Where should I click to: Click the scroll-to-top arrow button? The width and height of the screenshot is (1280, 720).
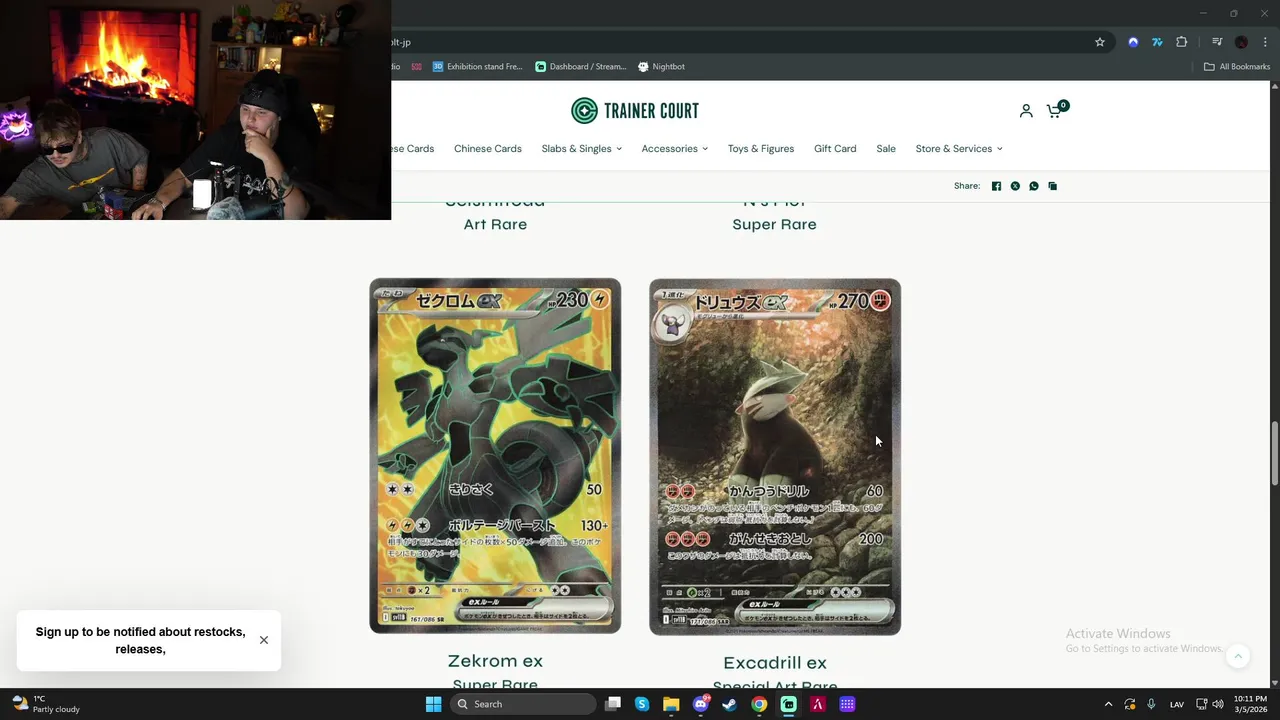(x=1238, y=656)
